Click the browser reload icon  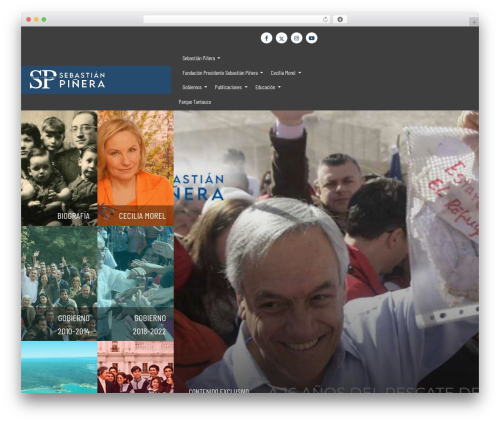coord(325,20)
